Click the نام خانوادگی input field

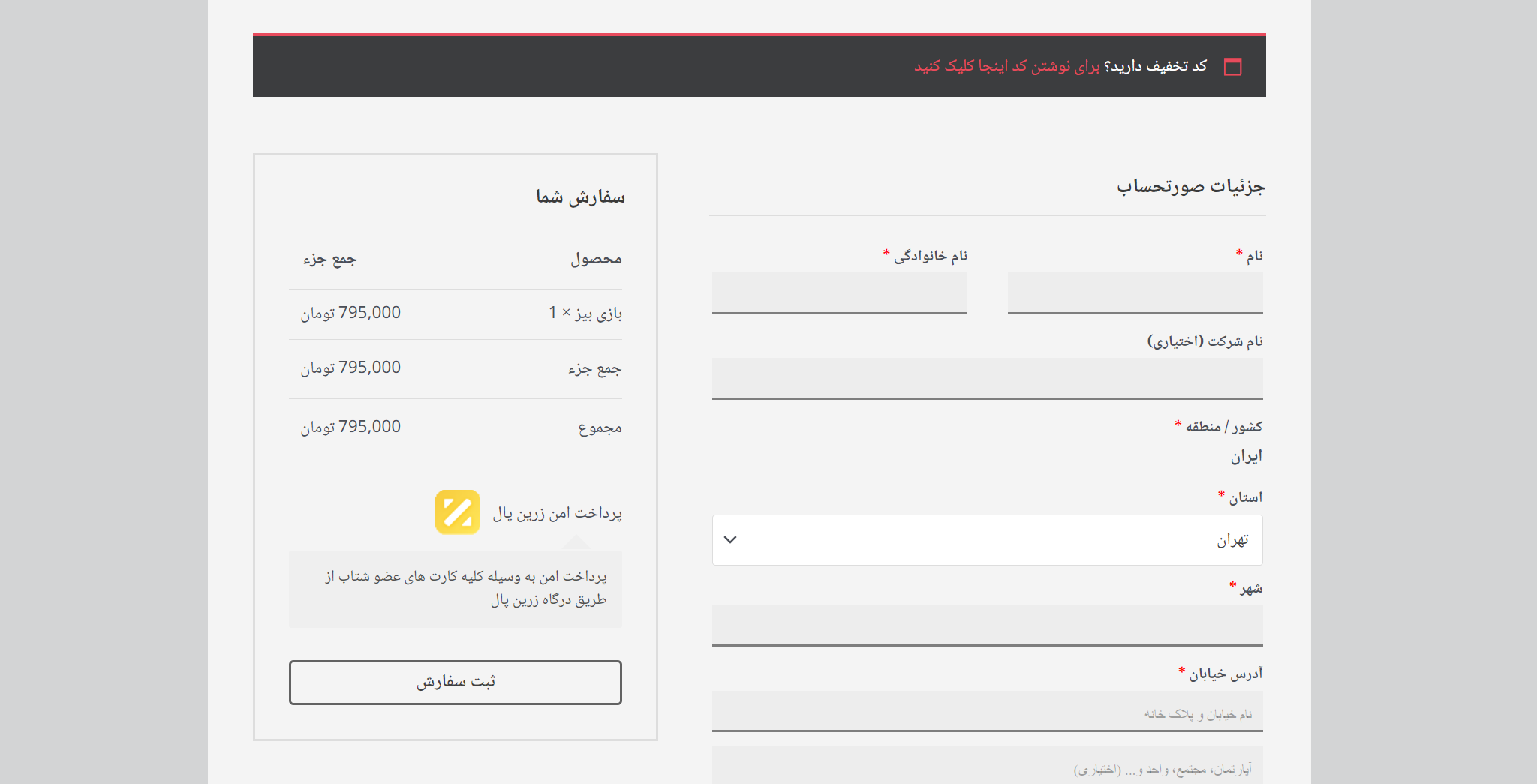839,293
